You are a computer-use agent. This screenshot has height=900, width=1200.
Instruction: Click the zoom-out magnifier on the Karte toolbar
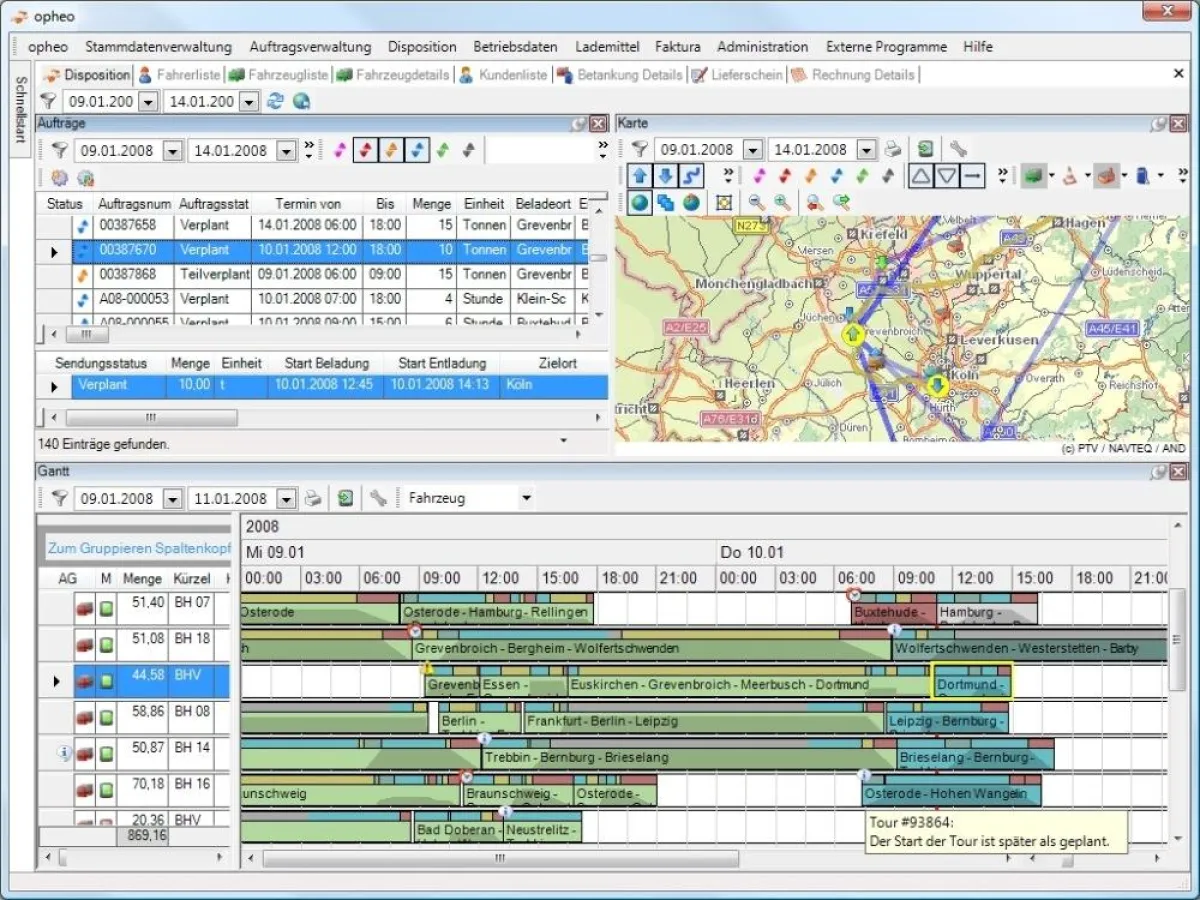pos(757,202)
